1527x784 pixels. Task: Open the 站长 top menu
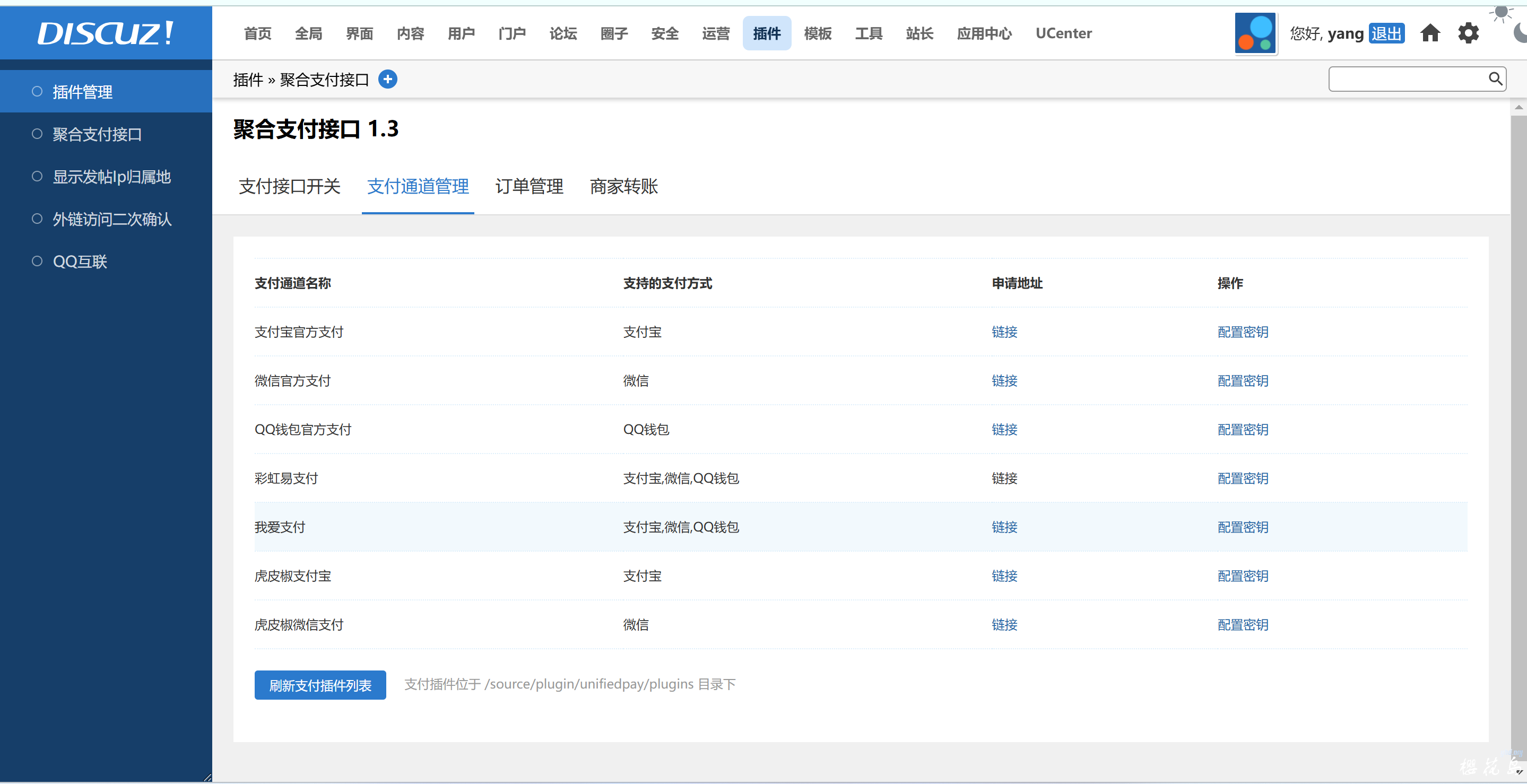click(920, 34)
